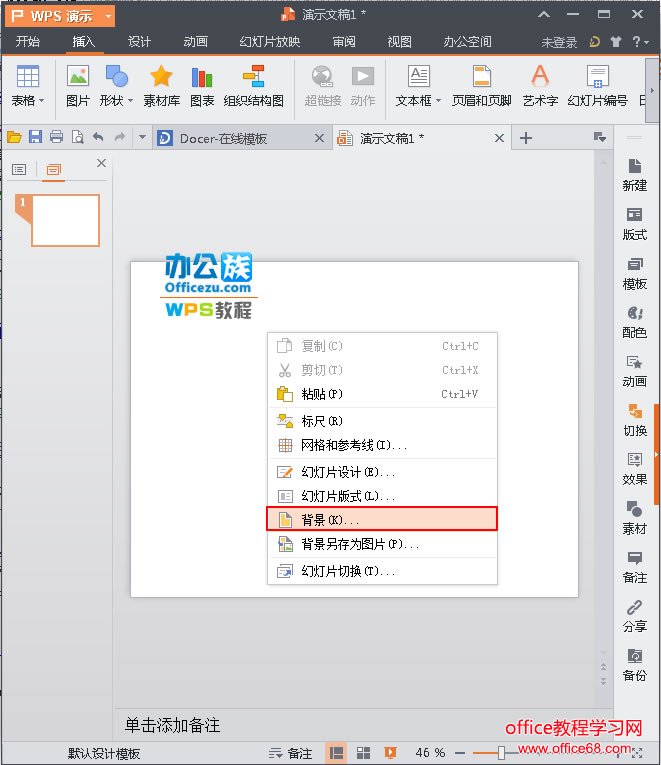Switch to normal view in status bar
Screen dimensions: 661x765
337,753
